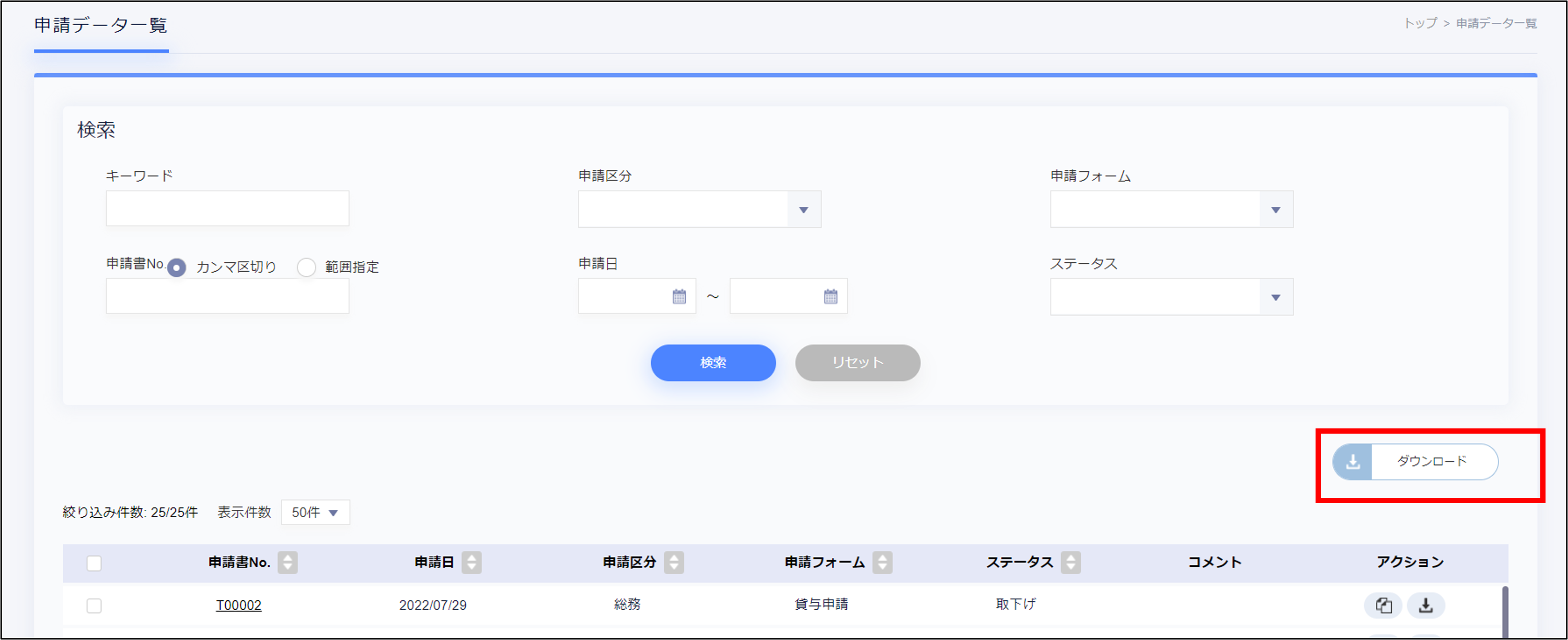
Task: Click the copy icon for T00002
Action: tap(1383, 606)
